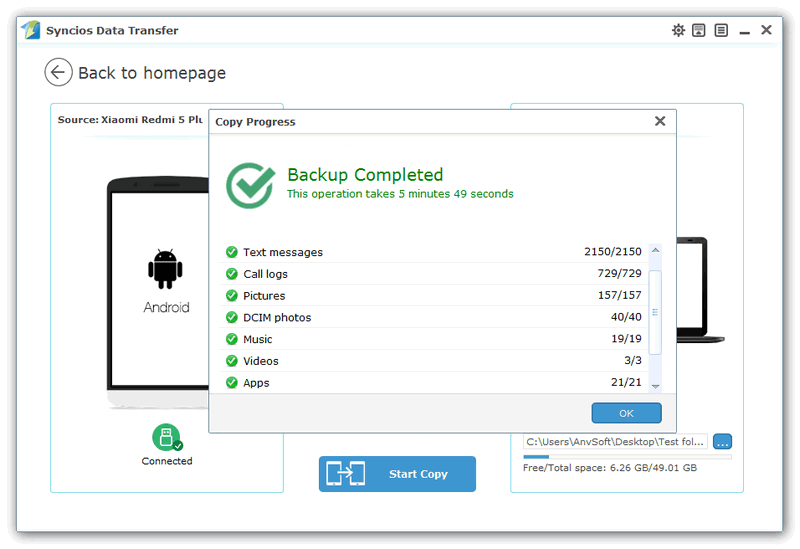Click the 3/3 videos count value

[633, 360]
